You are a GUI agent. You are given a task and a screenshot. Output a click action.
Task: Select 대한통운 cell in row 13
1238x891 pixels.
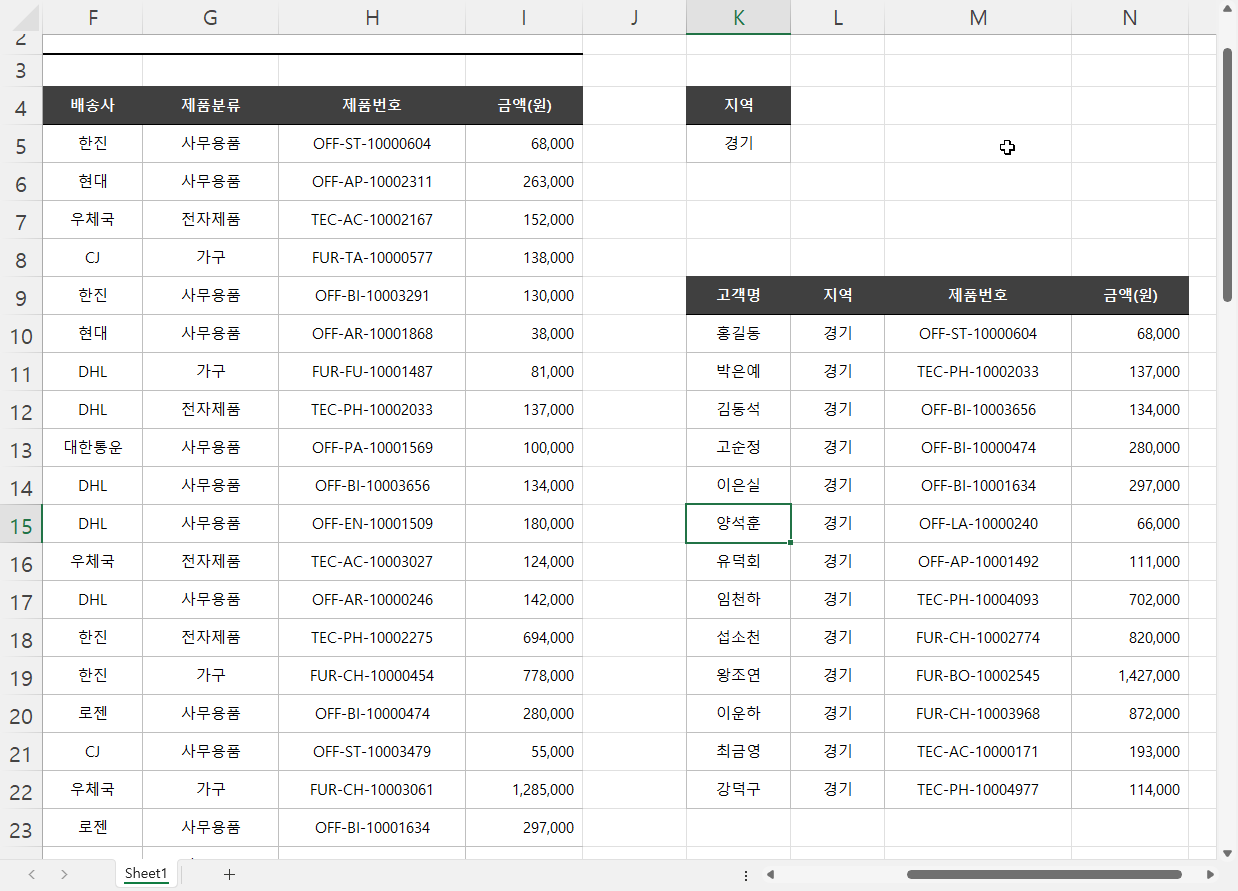pyautogui.click(x=93, y=448)
